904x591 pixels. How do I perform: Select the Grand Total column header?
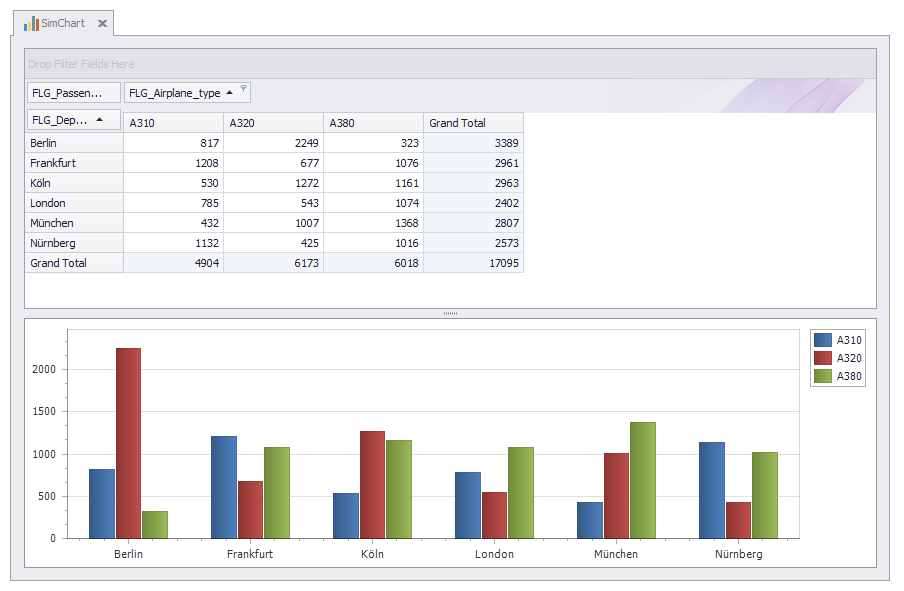coord(473,123)
